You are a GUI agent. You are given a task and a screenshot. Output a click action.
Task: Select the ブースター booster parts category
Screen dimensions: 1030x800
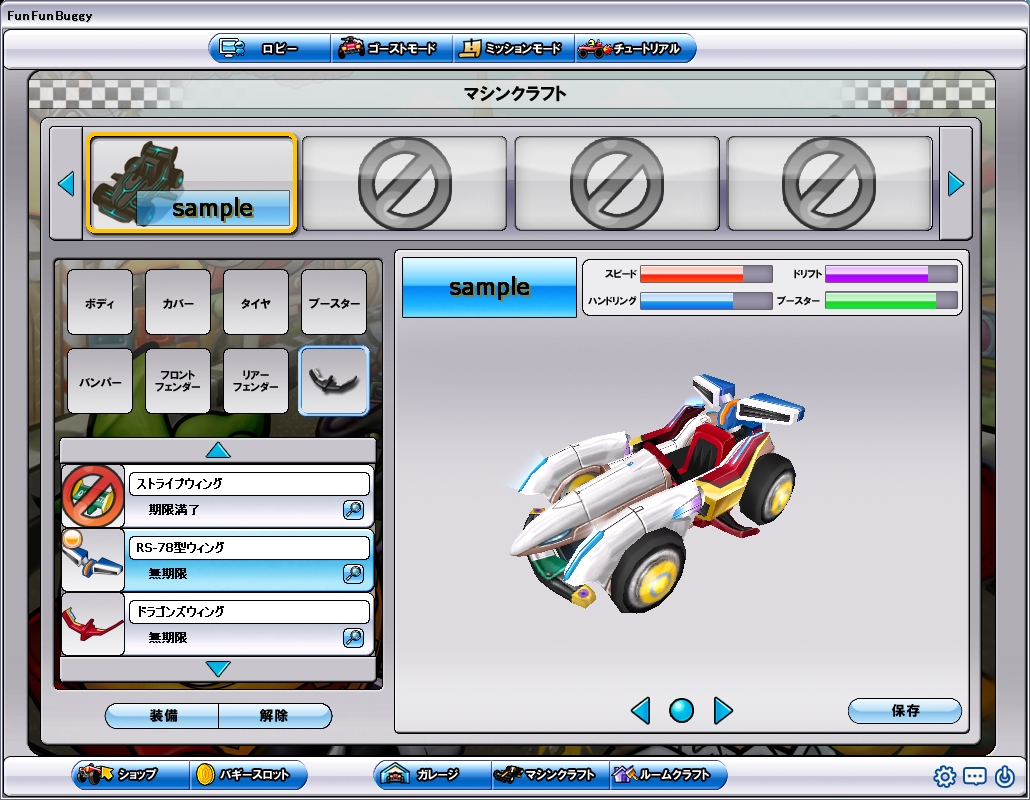tap(334, 303)
